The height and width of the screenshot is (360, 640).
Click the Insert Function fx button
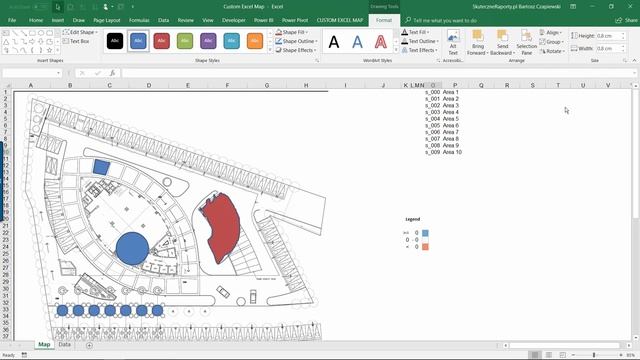point(112,73)
